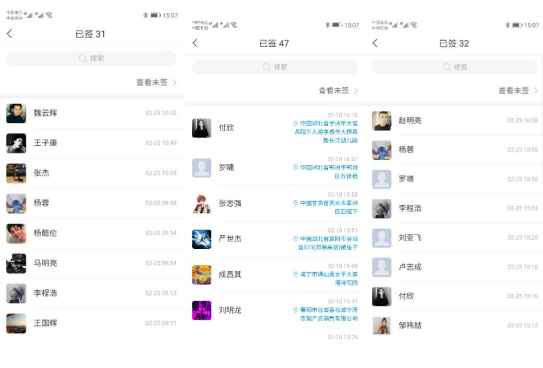Focus the search field on 已签 31 screen
The image size is (543, 368).
click(x=91, y=58)
